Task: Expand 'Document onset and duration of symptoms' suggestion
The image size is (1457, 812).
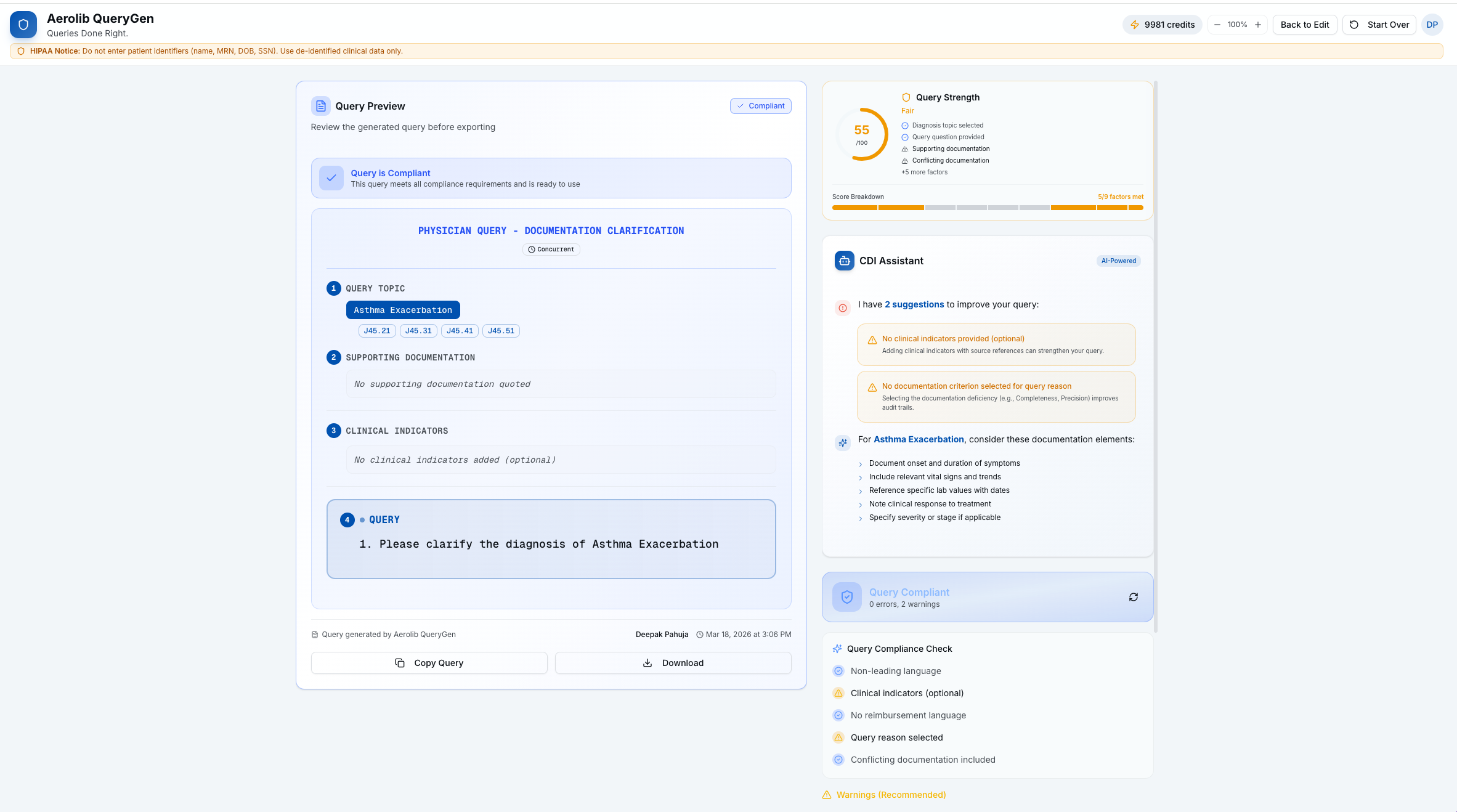Action: [x=944, y=463]
